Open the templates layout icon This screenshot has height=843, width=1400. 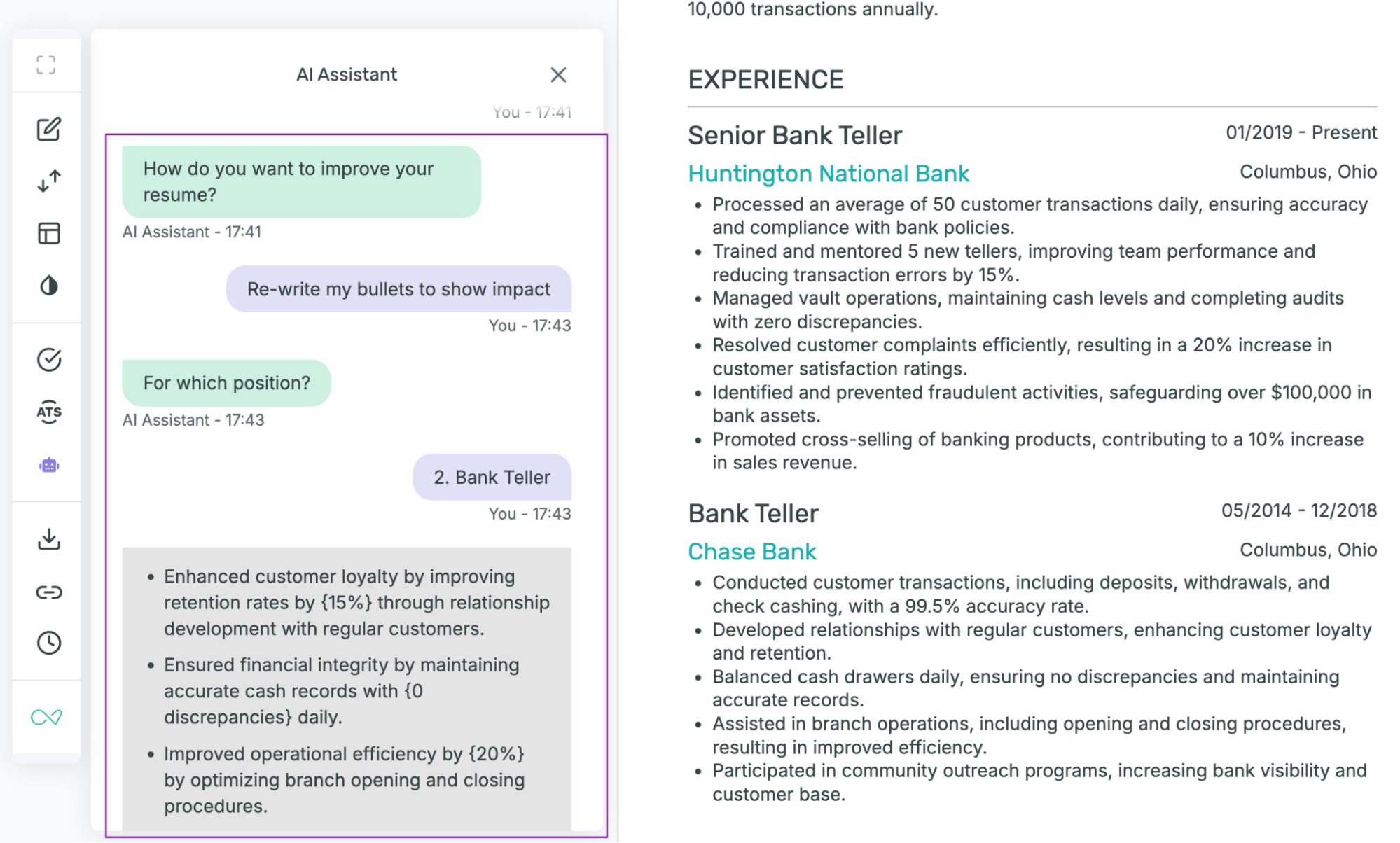point(48,233)
